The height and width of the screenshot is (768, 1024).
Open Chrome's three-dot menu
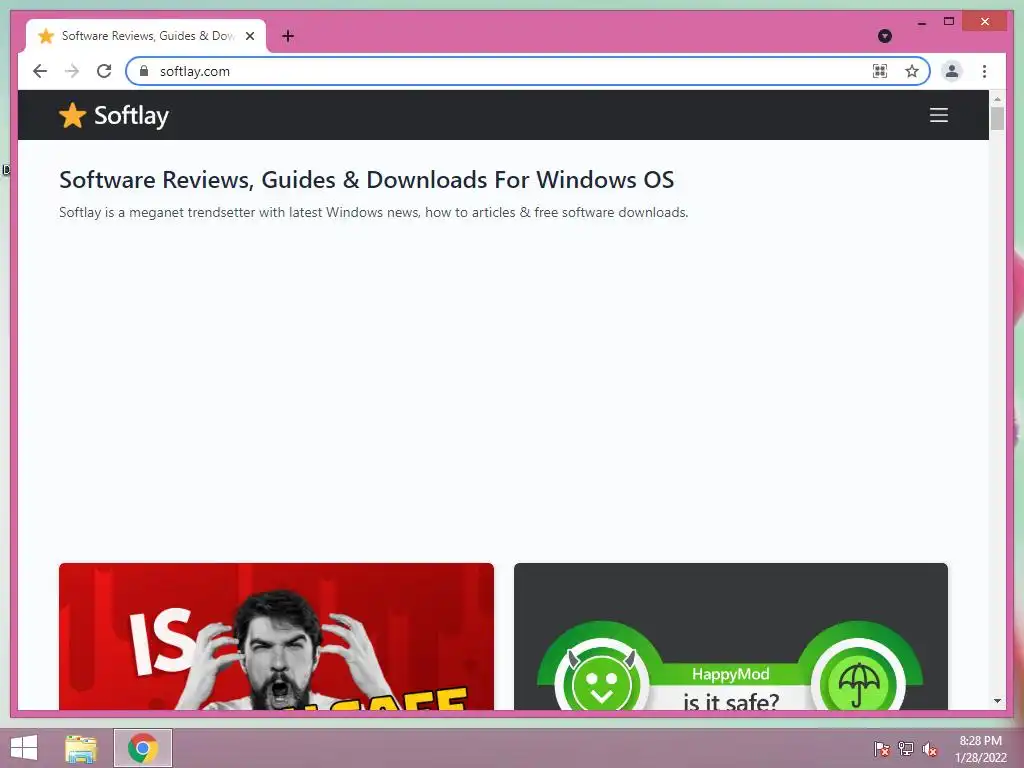[x=984, y=71]
